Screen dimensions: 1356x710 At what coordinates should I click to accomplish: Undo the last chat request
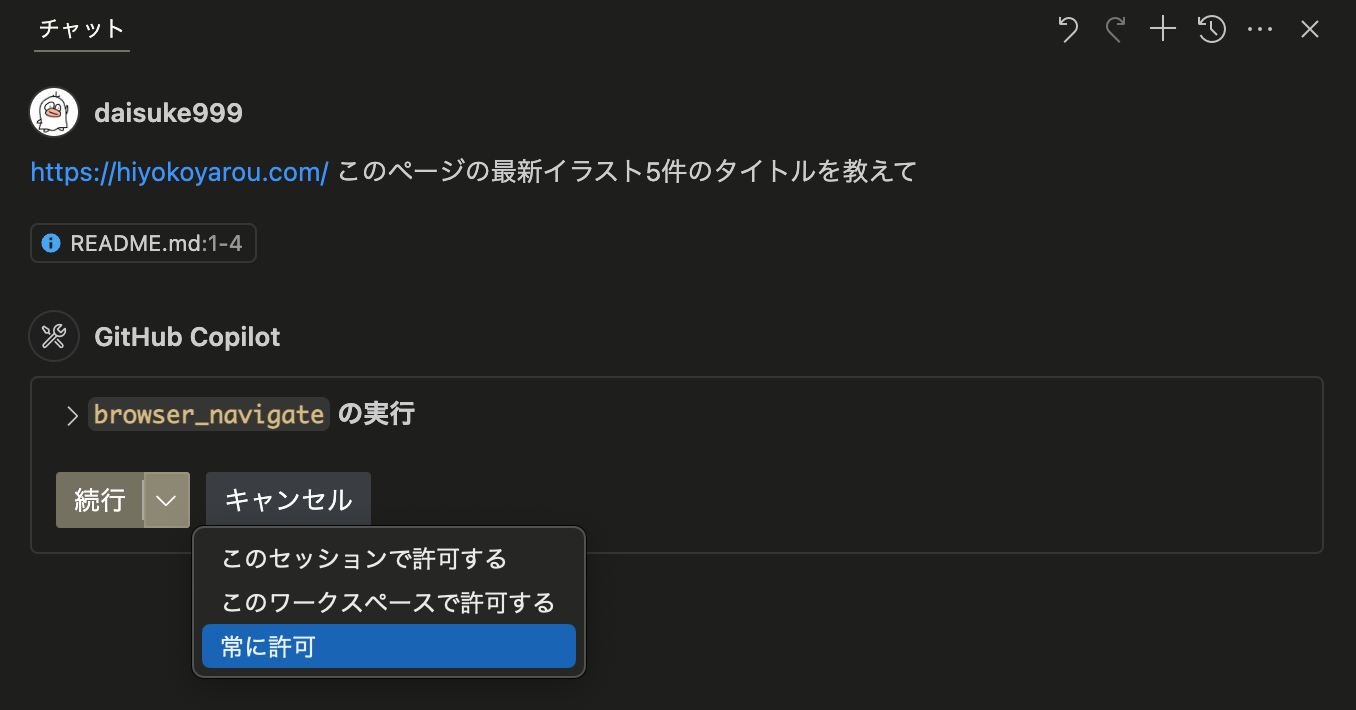point(1067,29)
